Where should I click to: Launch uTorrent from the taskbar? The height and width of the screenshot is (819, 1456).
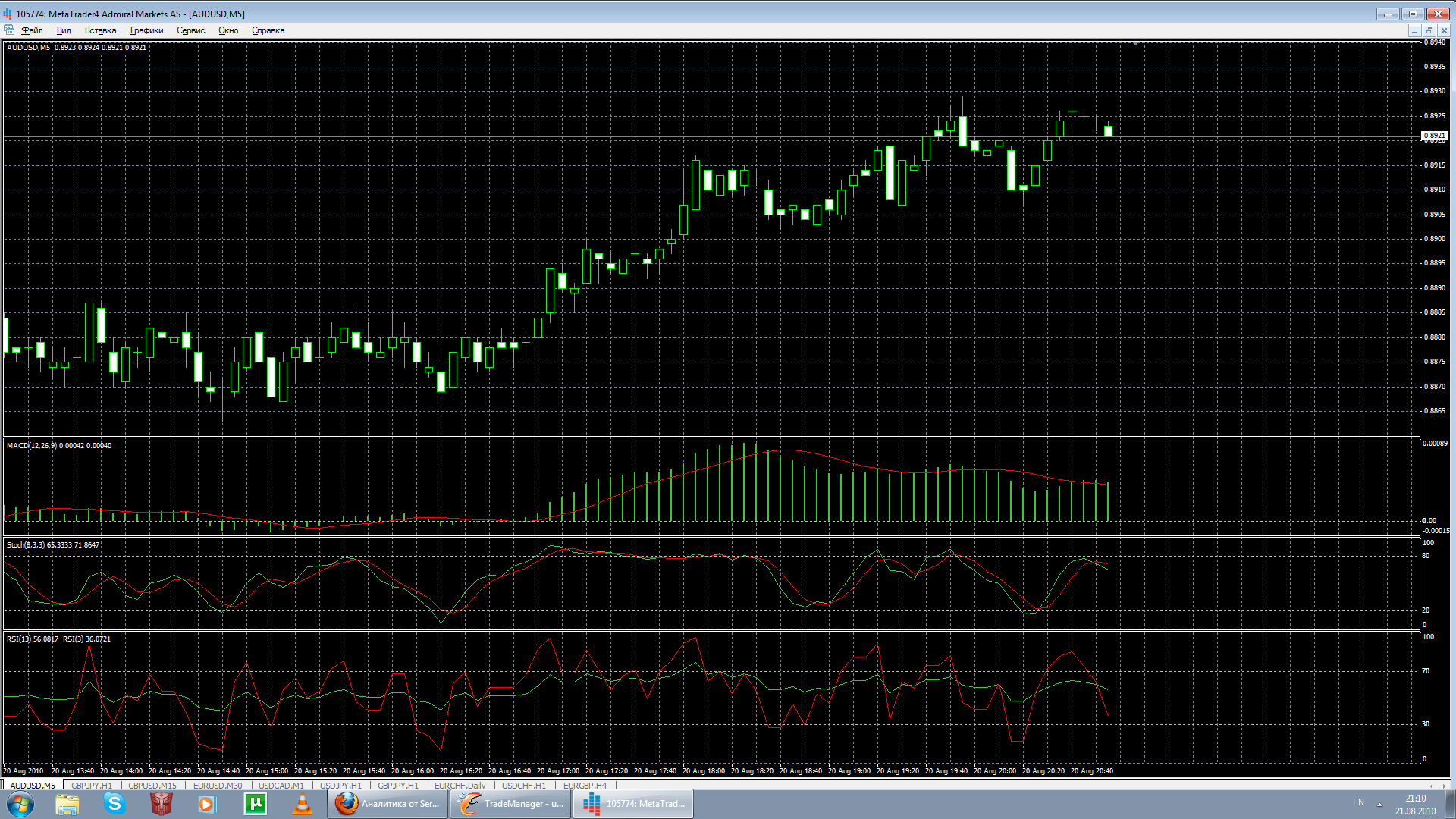tap(255, 804)
